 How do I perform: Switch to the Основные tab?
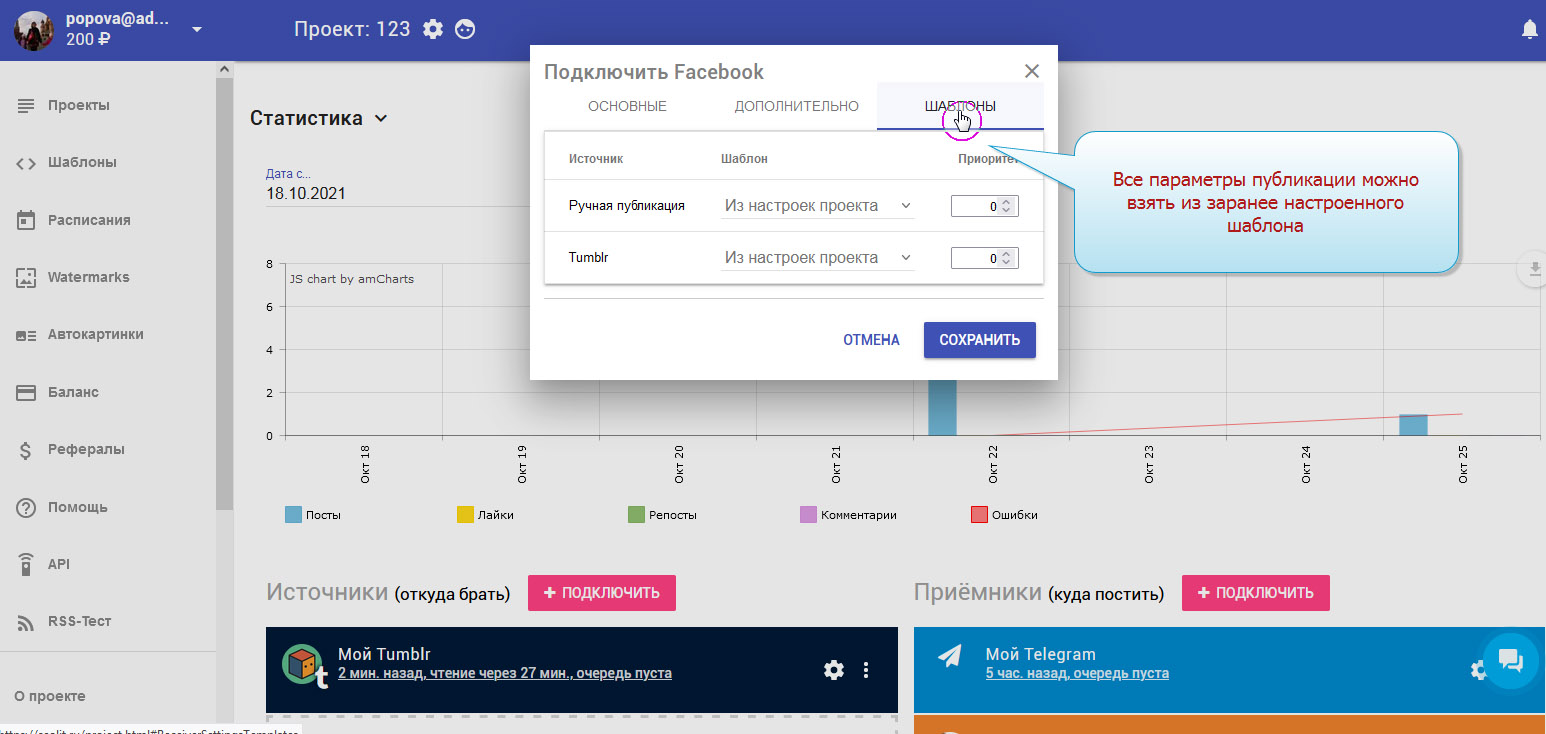pos(627,106)
